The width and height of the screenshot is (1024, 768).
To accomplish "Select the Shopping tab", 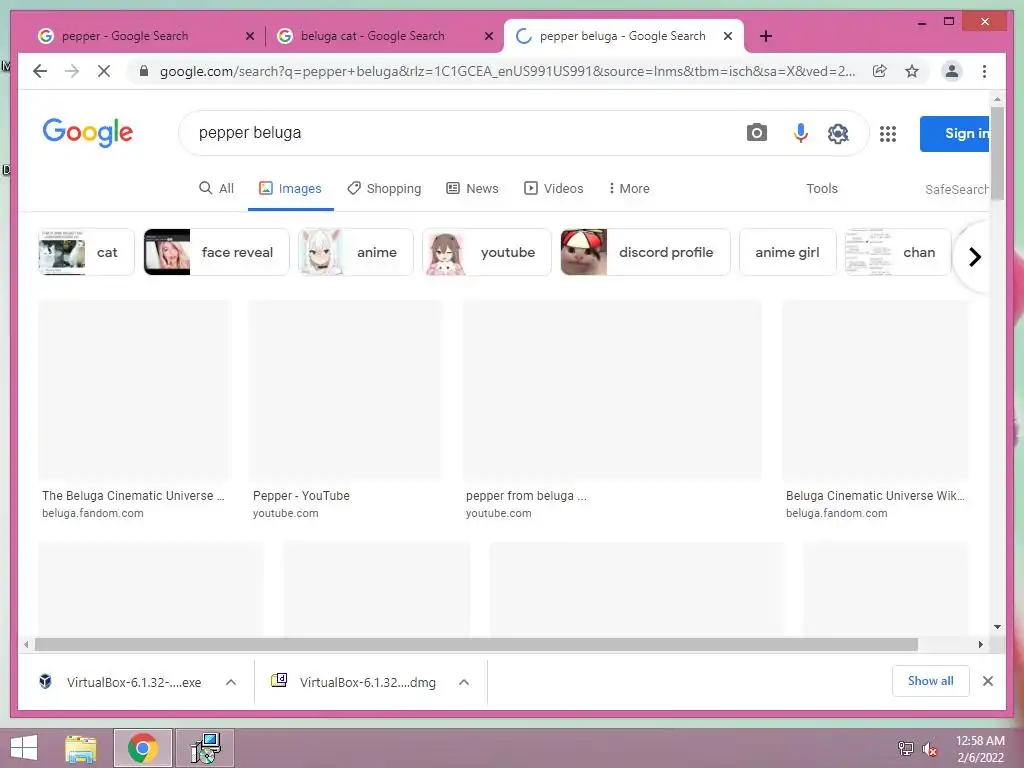I will (384, 188).
